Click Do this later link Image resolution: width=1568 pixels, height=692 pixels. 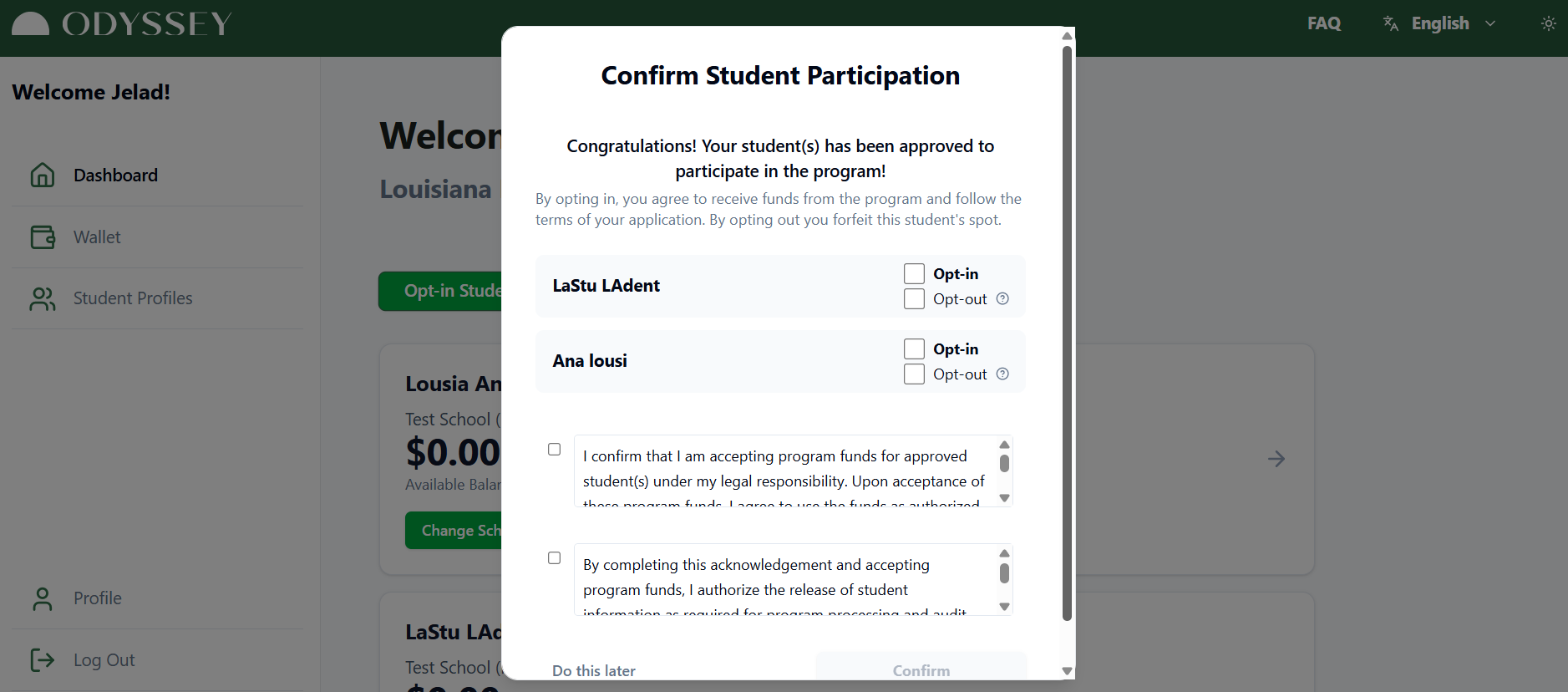pos(594,670)
